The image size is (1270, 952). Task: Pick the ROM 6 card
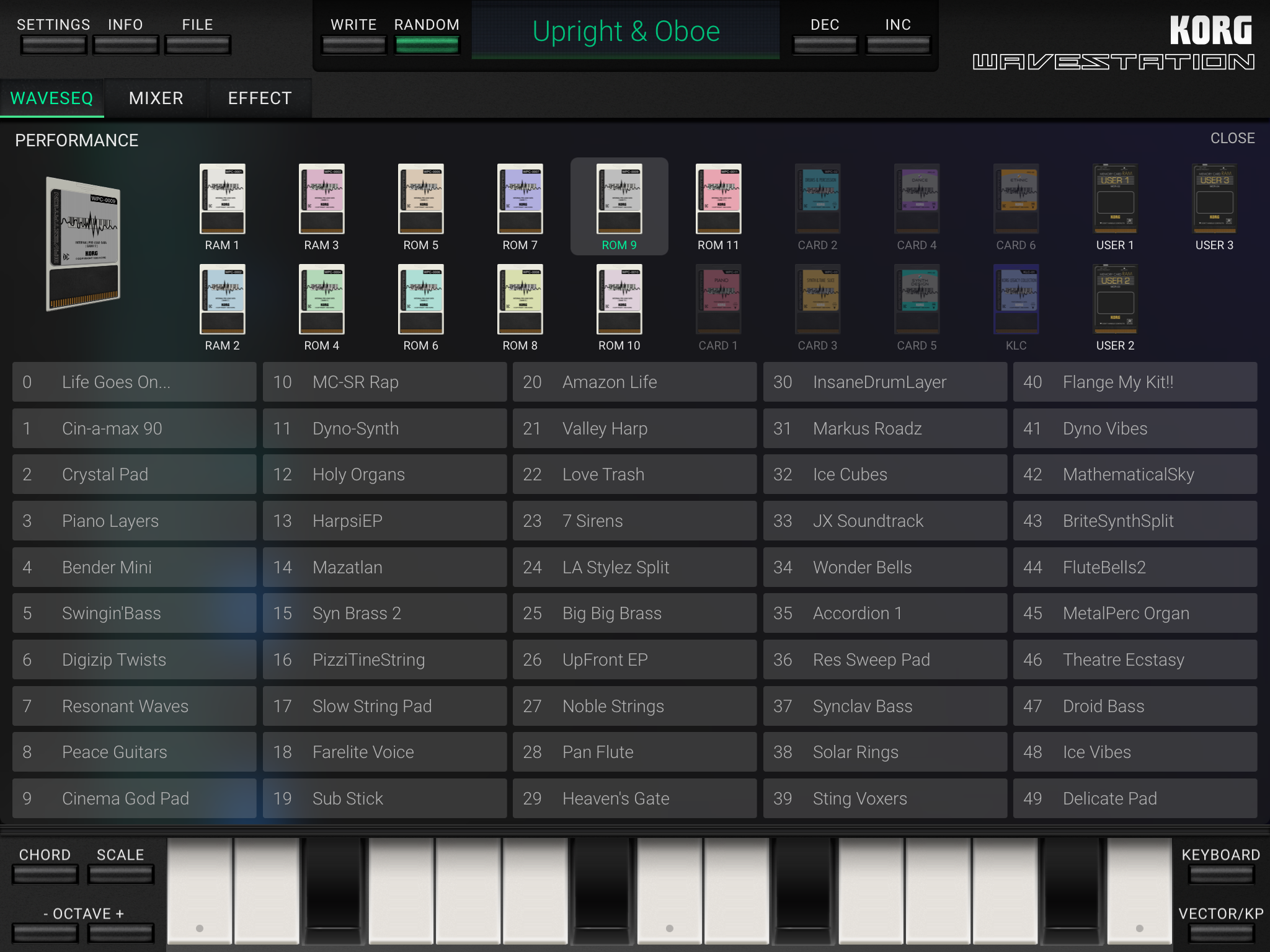[420, 300]
